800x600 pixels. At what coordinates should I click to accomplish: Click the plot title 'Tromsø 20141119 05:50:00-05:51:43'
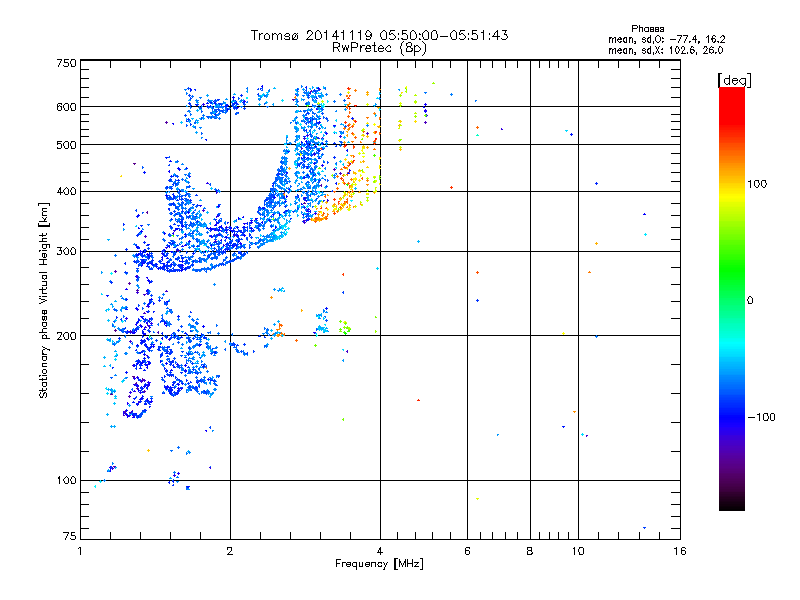point(379,35)
